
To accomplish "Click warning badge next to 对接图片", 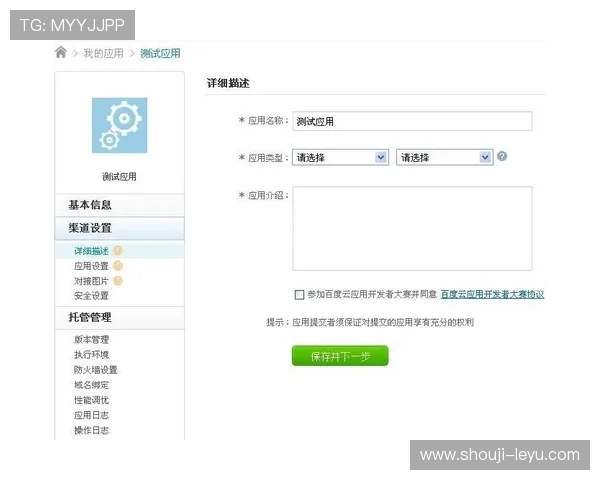I will pos(118,281).
